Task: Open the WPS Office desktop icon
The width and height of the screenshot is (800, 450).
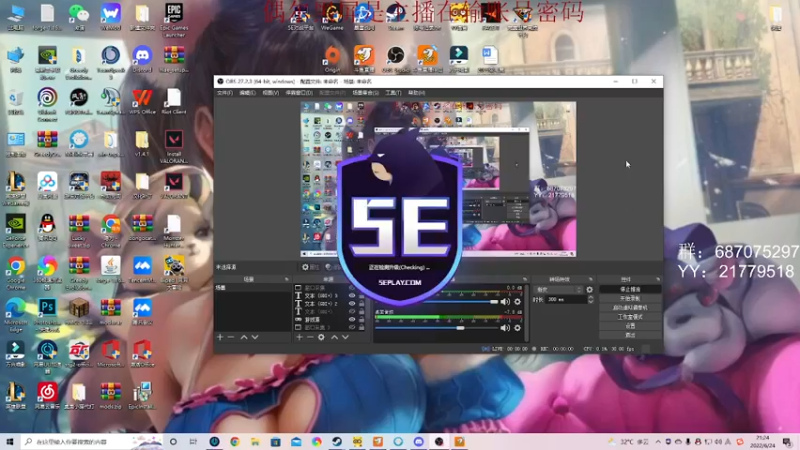Action: click(142, 102)
